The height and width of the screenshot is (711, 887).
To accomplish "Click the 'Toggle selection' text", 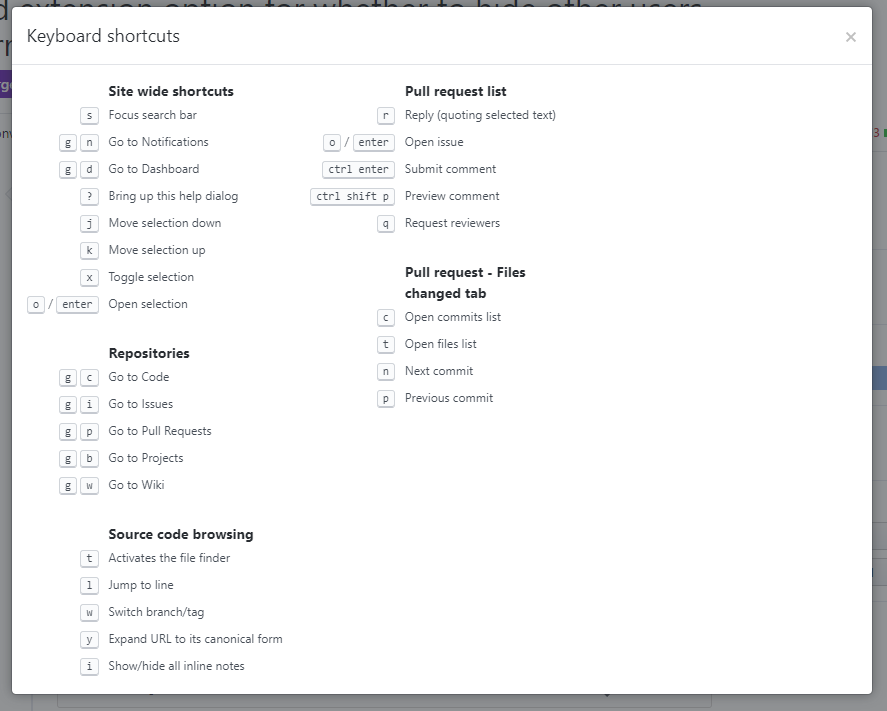I will click(151, 277).
